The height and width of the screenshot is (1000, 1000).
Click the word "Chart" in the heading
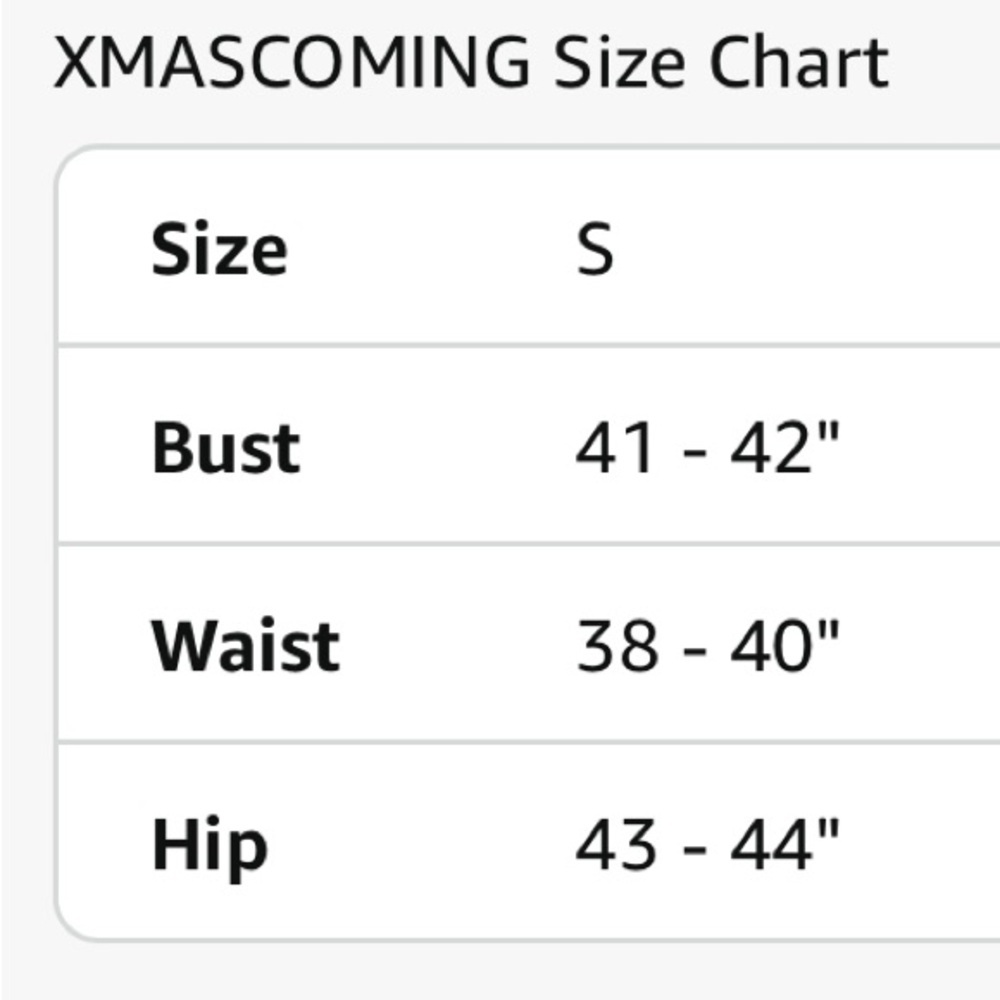coord(799,62)
